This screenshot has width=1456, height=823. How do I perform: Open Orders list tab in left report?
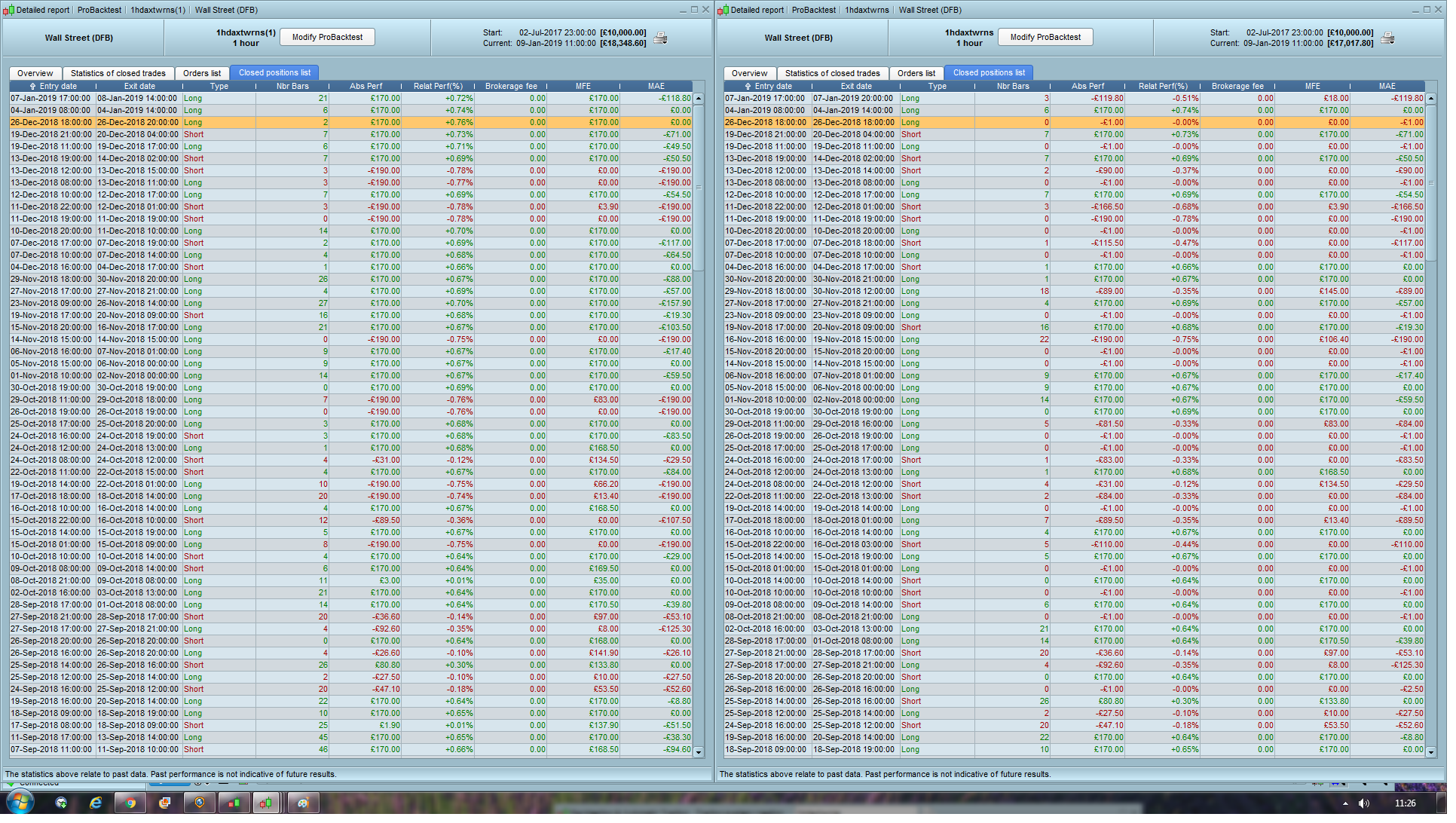pos(203,74)
